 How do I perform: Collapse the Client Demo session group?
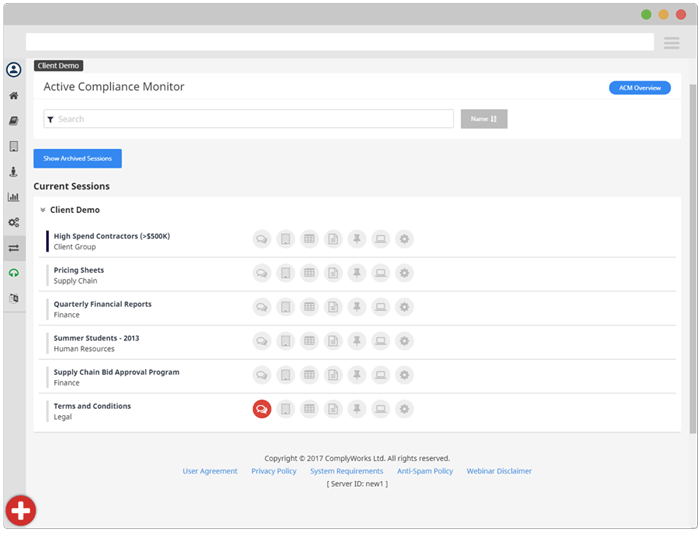click(x=43, y=210)
